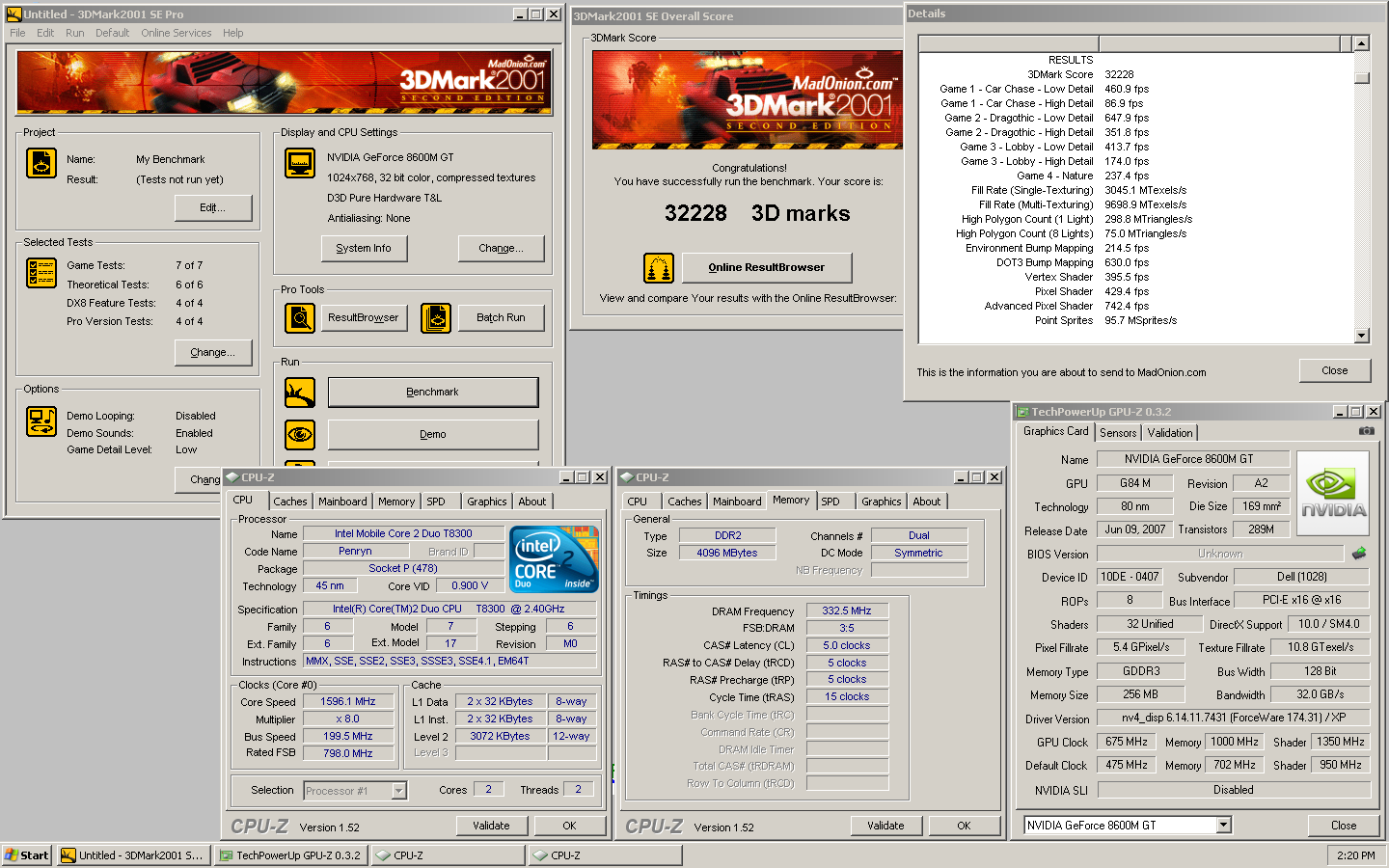Click the Online ResultBrowser button

[x=767, y=268]
